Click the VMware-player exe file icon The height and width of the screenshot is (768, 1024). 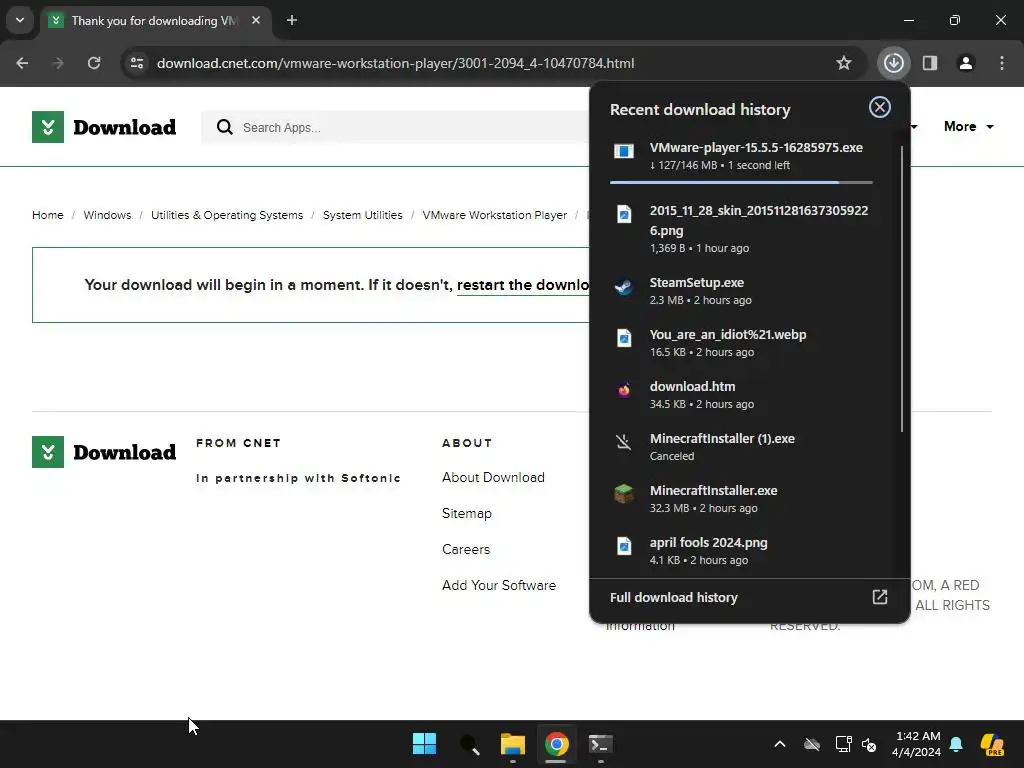point(624,152)
